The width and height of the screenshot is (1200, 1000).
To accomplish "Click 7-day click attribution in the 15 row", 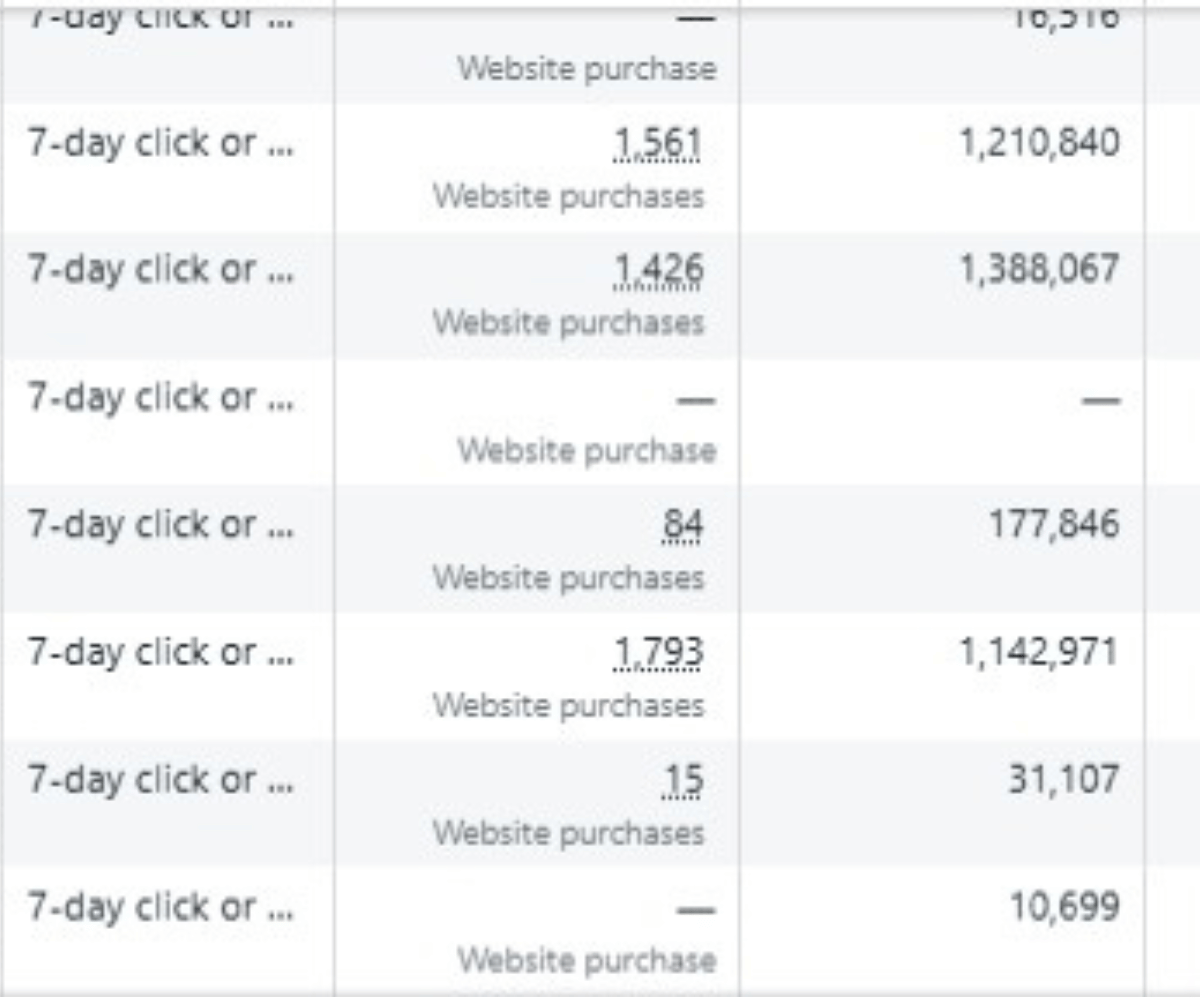I will point(160,779).
